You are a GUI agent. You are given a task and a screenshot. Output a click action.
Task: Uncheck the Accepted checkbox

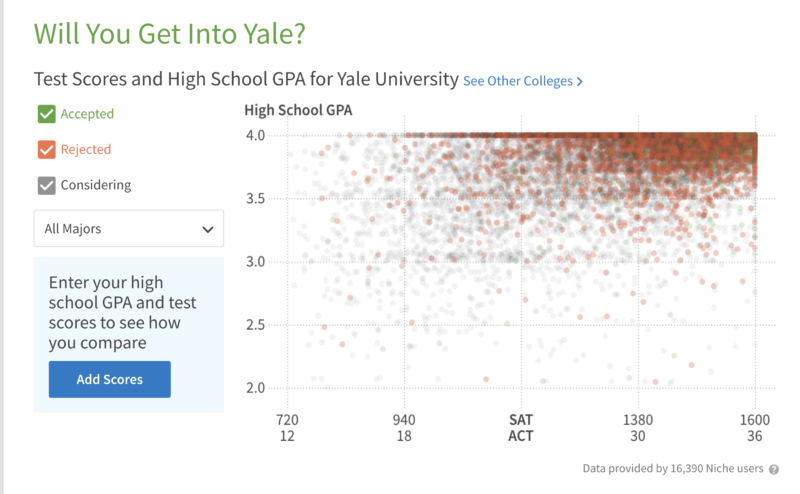[x=46, y=114]
